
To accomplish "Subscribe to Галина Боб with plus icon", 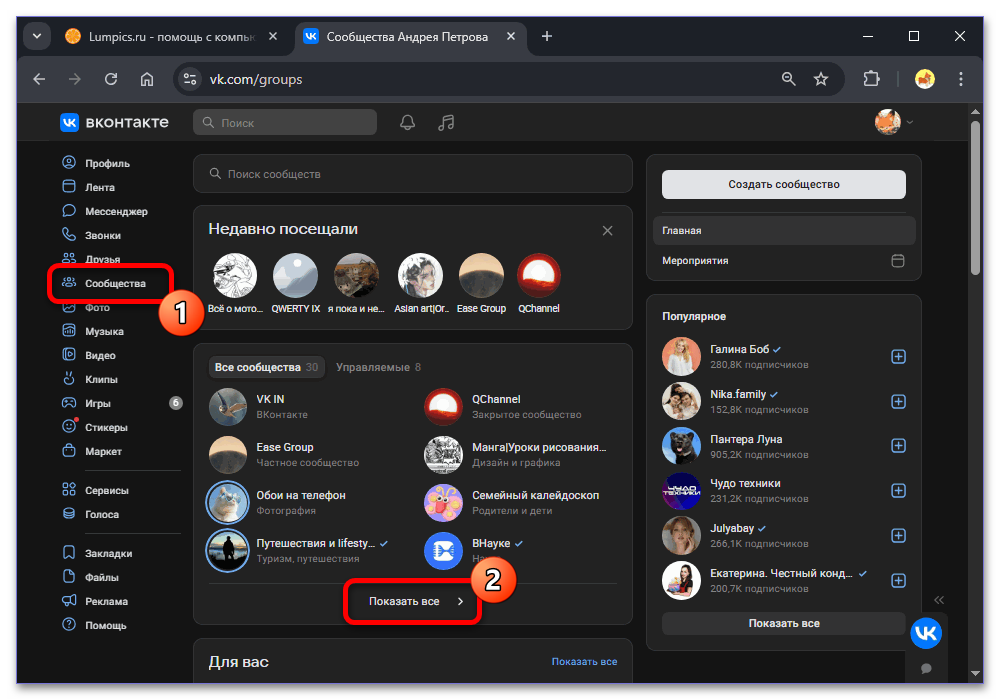I will tap(898, 356).
